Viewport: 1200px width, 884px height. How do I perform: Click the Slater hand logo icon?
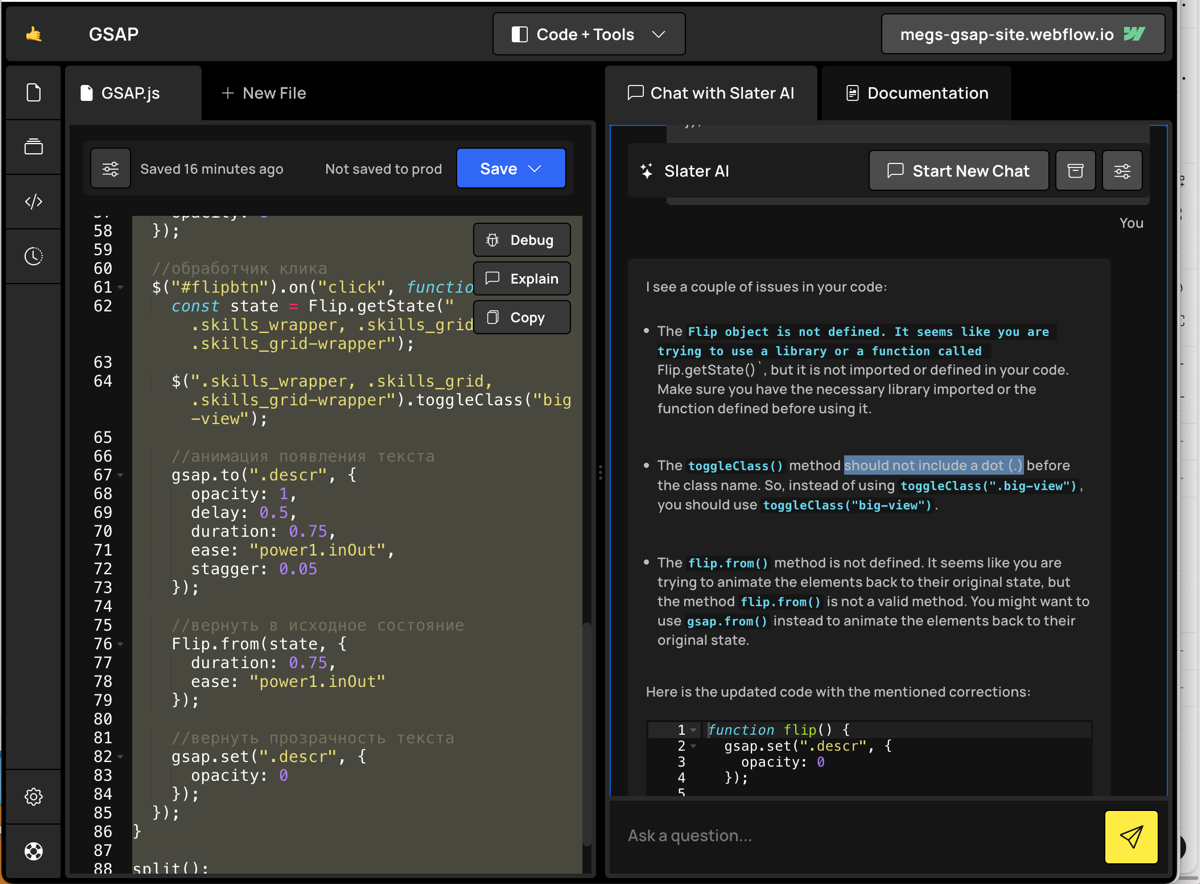(x=34, y=34)
